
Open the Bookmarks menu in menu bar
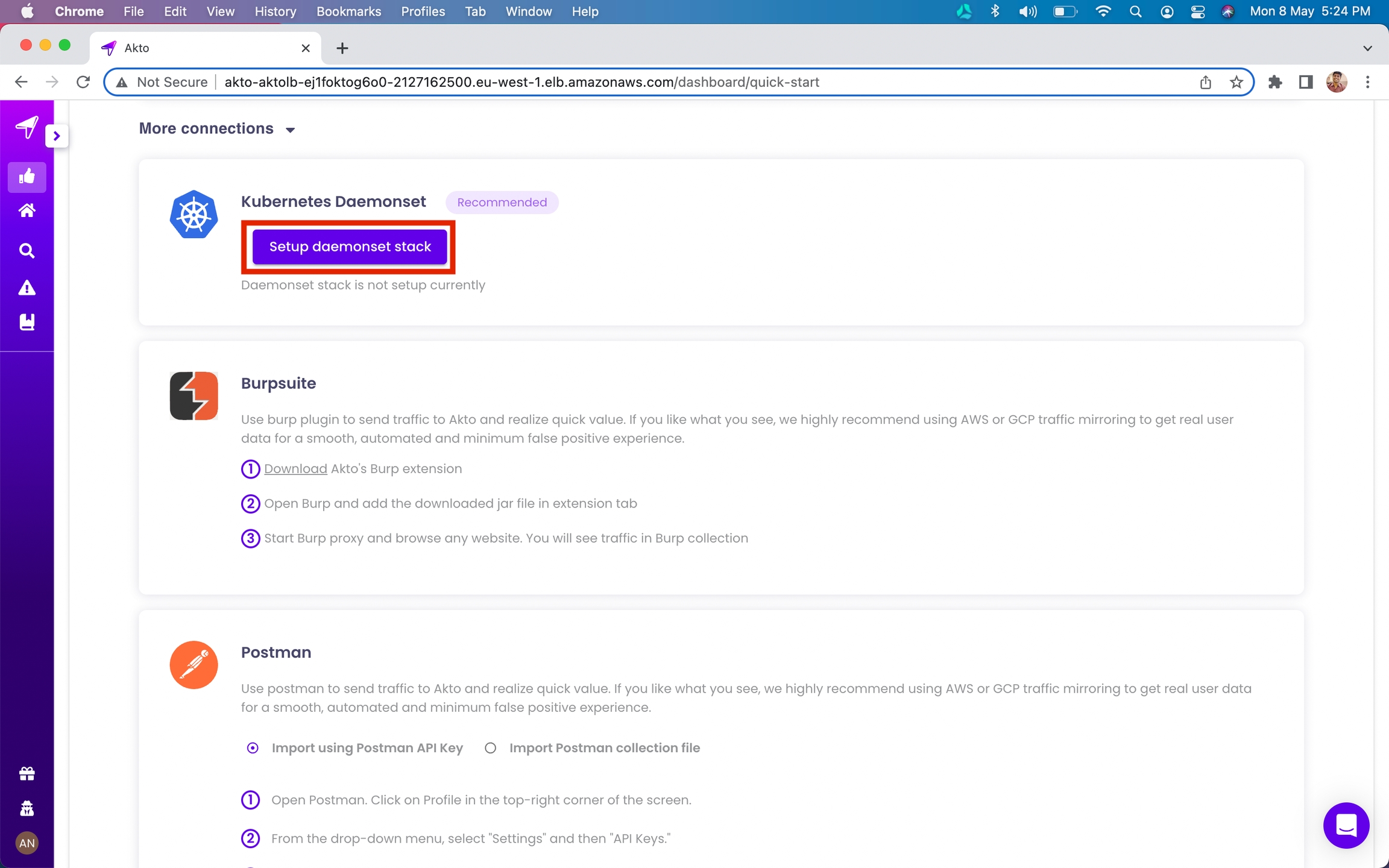[x=348, y=11]
